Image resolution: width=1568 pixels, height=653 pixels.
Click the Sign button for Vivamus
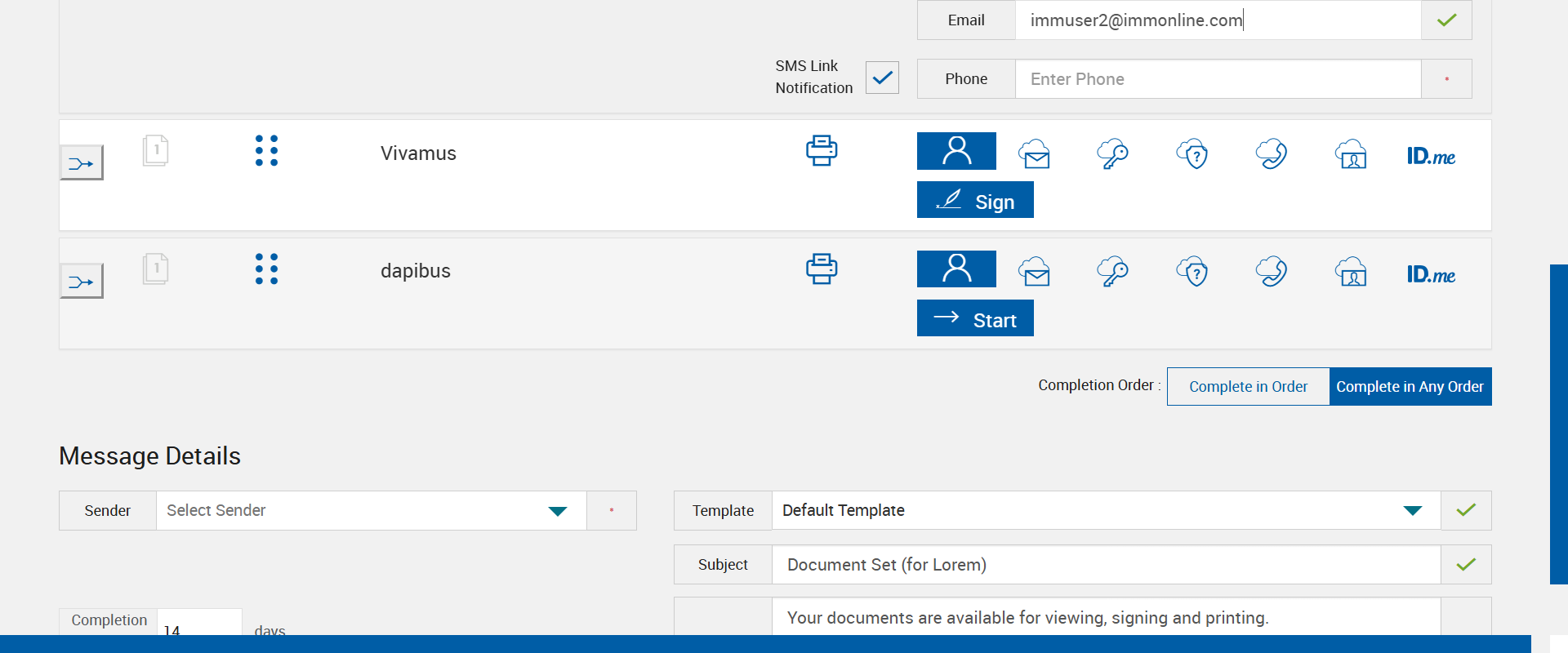click(x=975, y=200)
